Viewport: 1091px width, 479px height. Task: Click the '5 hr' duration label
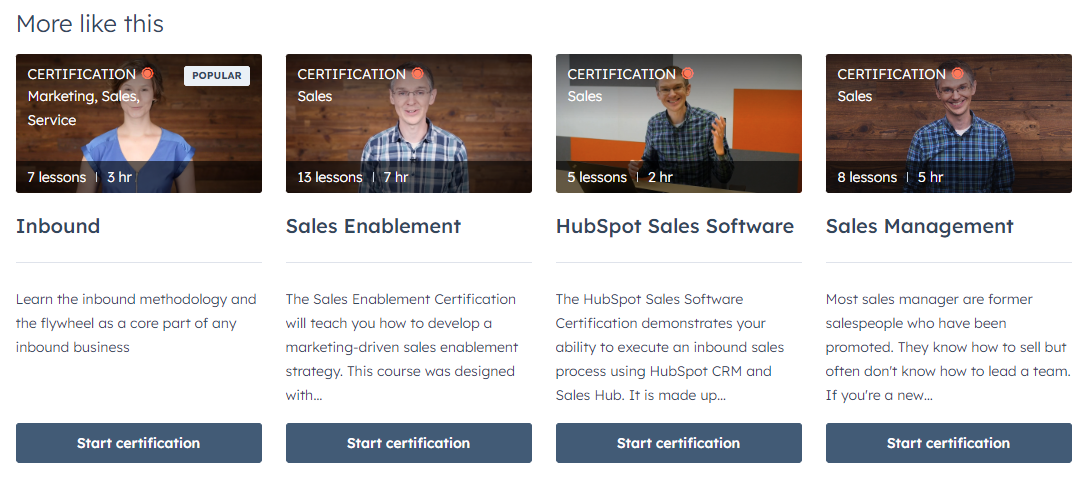[930, 178]
